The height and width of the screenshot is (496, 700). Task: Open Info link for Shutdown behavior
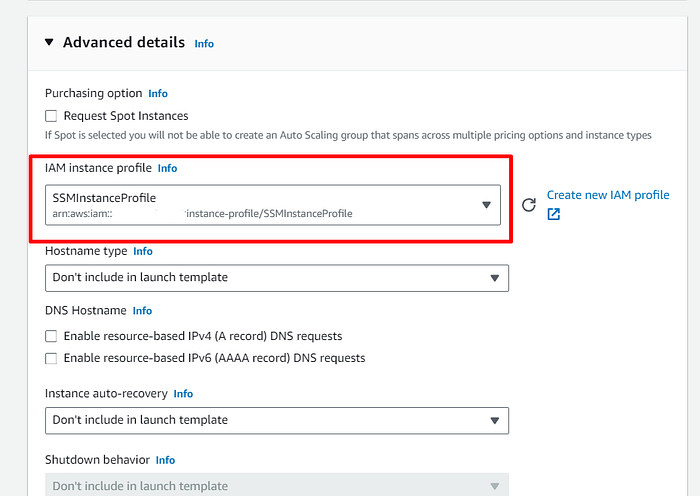pyautogui.click(x=165, y=460)
